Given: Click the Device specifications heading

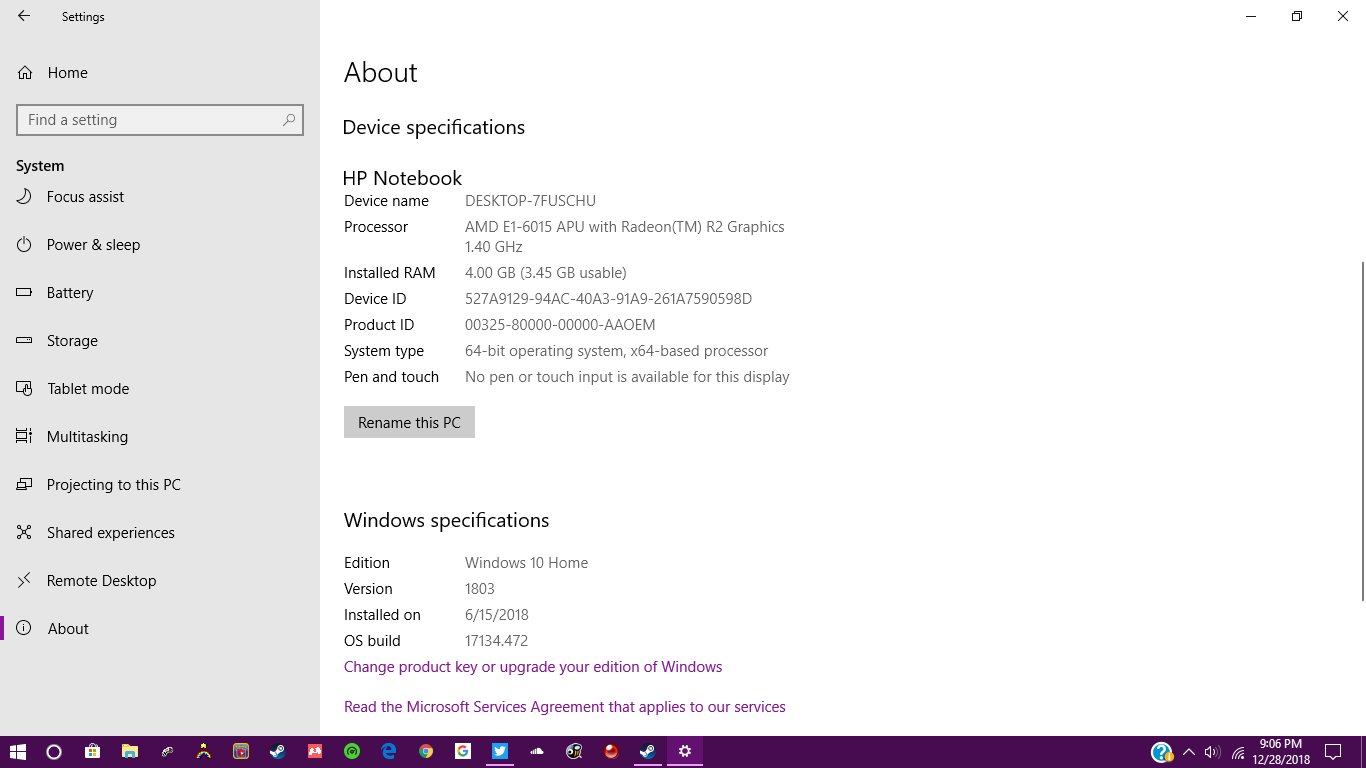Looking at the screenshot, I should [x=433, y=128].
